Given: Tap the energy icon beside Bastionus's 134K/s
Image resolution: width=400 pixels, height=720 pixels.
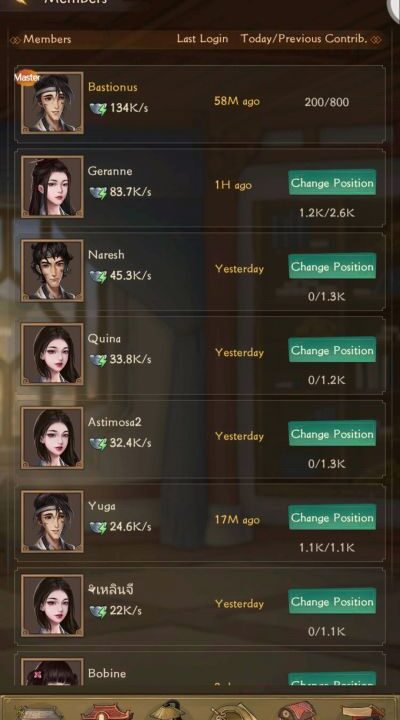Looking at the screenshot, I should pyautogui.click(x=98, y=108).
